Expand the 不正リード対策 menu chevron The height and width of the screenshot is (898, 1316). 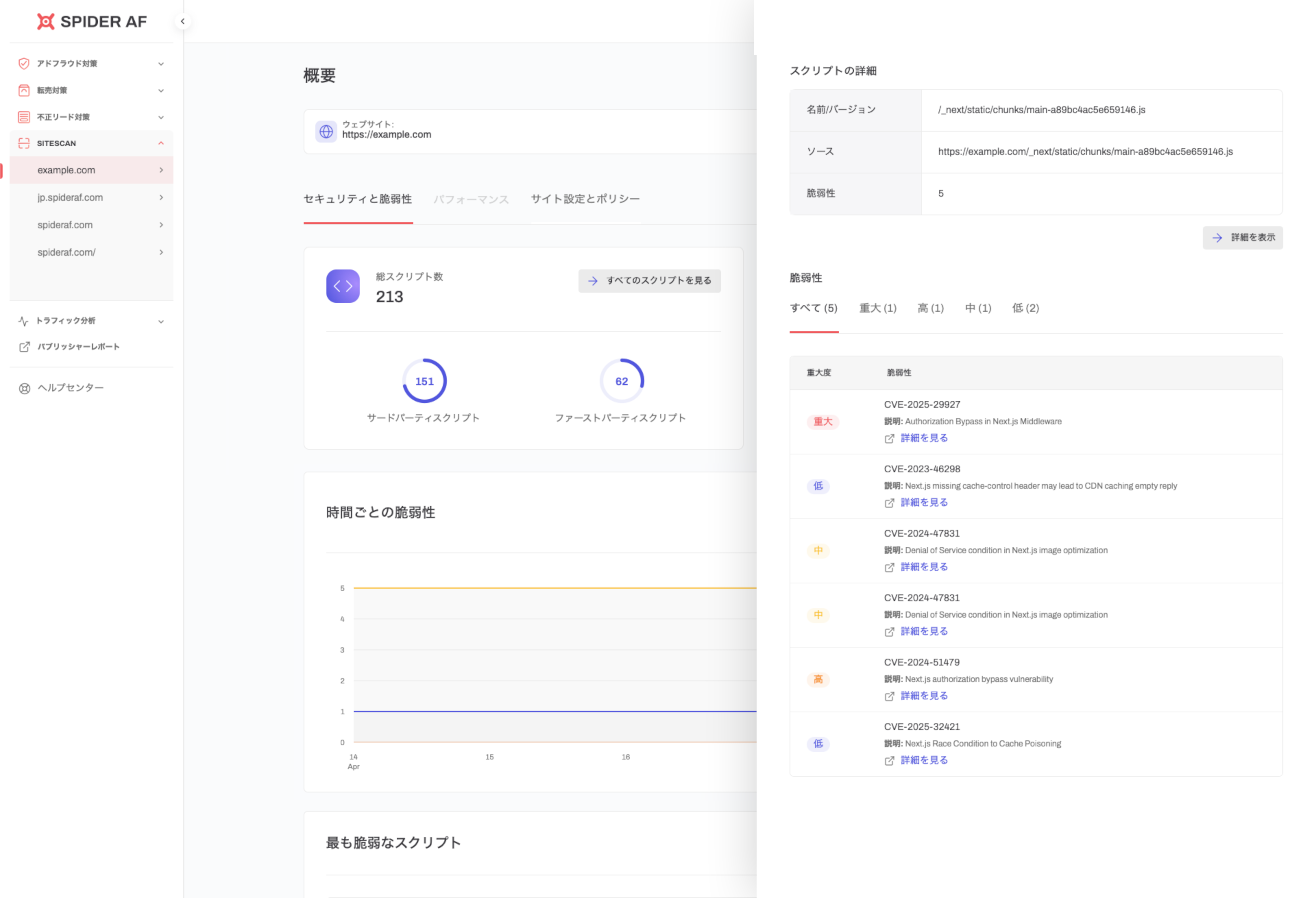tap(161, 117)
